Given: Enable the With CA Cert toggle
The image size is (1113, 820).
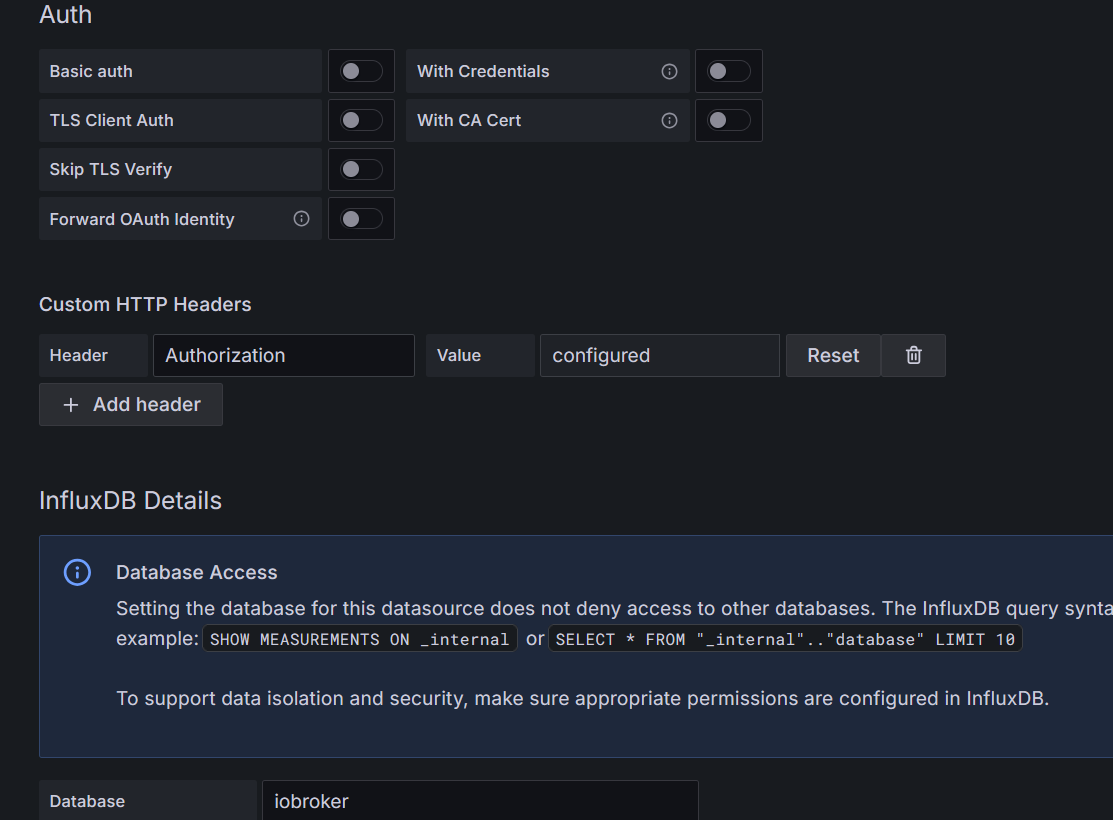Looking at the screenshot, I should click(728, 120).
